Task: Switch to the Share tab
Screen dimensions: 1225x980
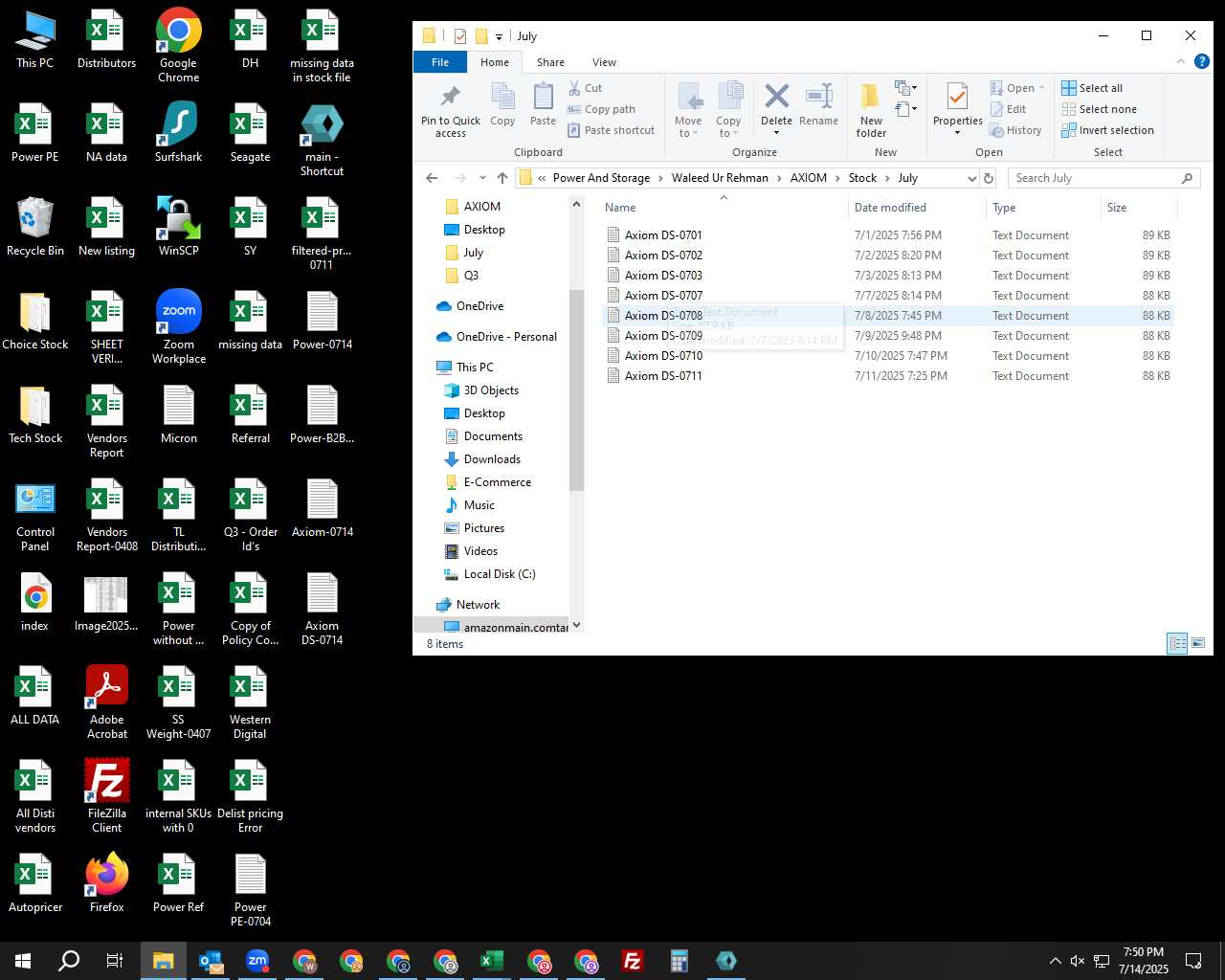Action: coord(550,62)
